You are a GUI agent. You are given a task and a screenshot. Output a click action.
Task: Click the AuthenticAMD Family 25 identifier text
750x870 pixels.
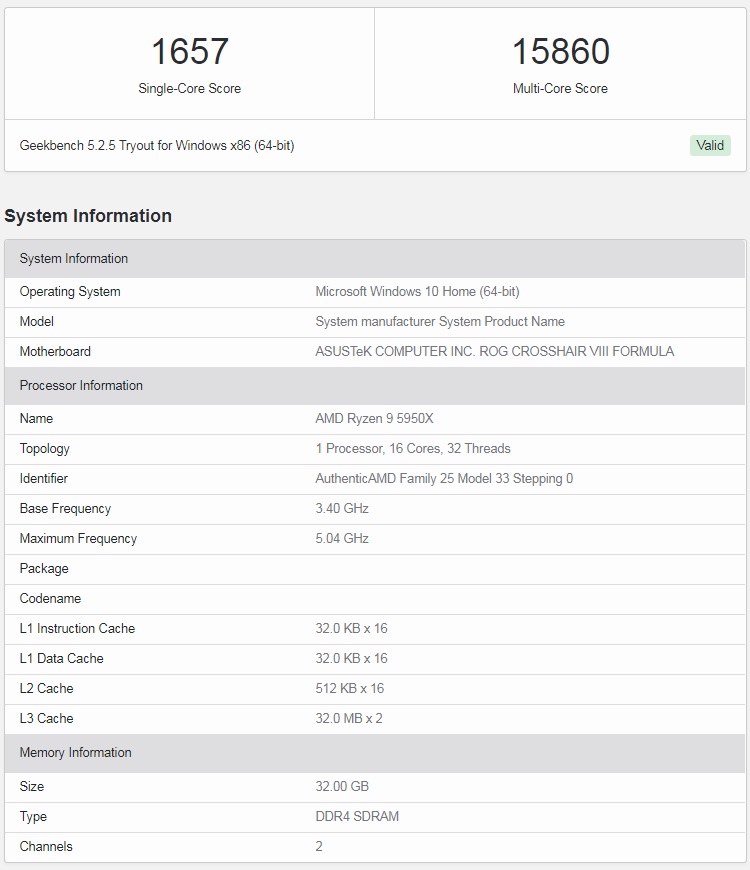[x=444, y=478]
